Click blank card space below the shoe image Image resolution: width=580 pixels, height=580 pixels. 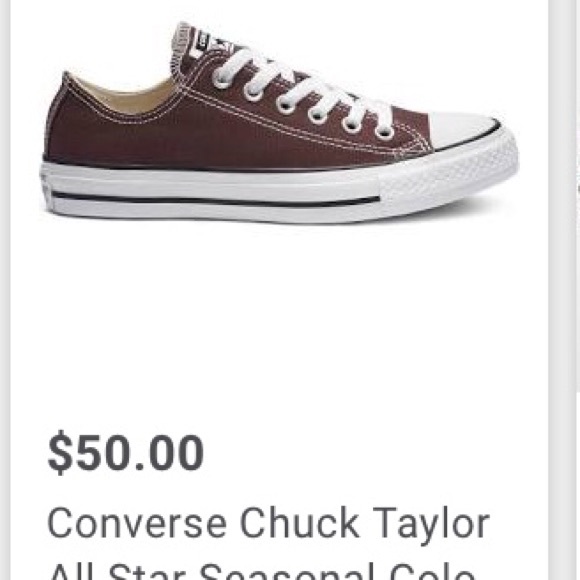279,326
